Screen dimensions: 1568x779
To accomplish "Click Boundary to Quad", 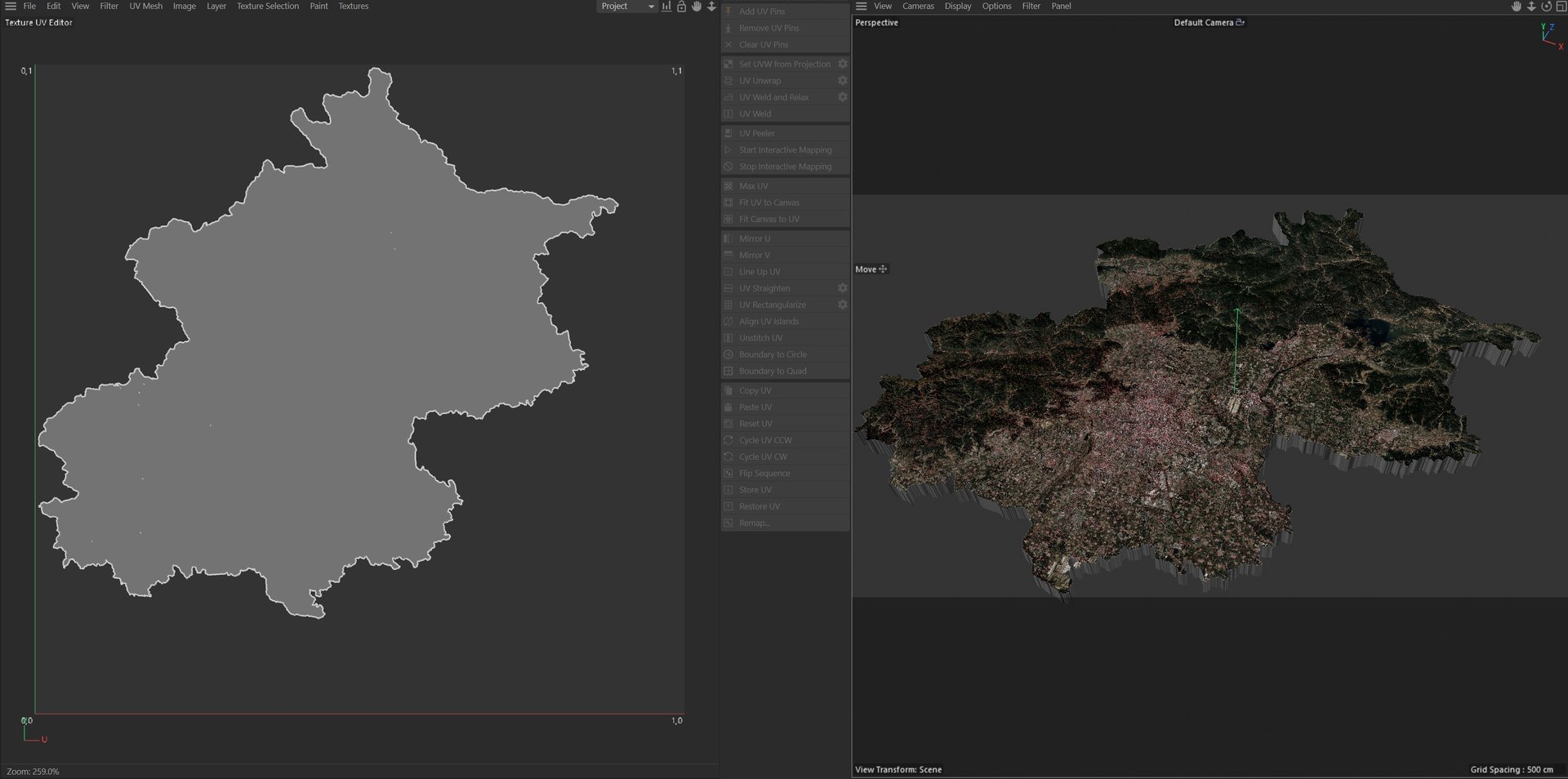I will coord(785,371).
